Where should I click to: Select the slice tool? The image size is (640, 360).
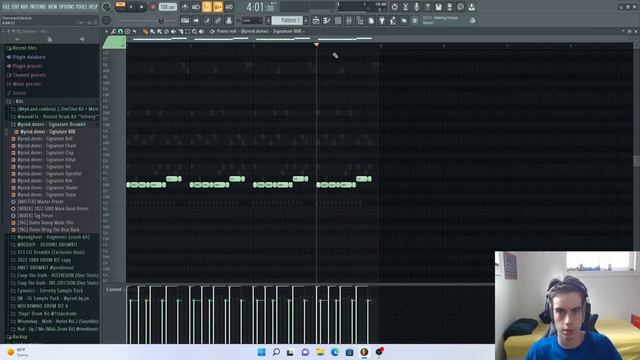(x=180, y=31)
